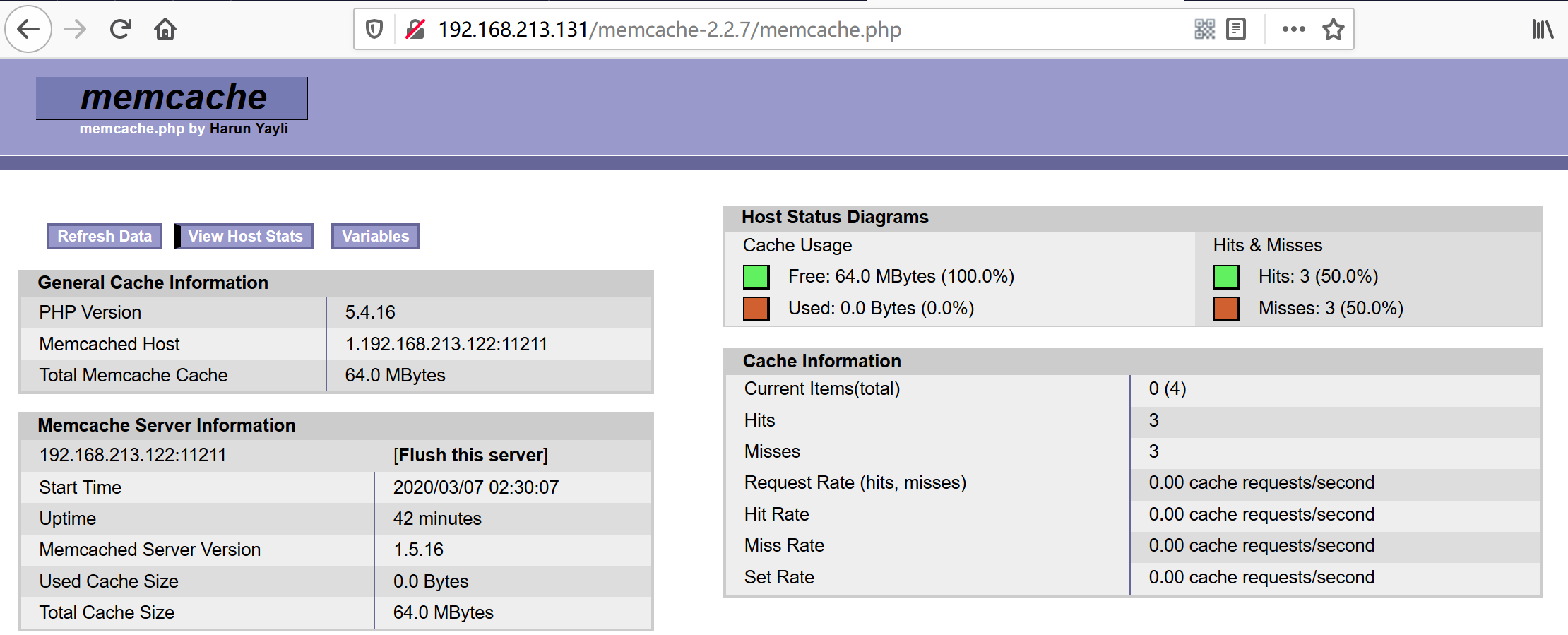The image size is (1568, 635).
Task: Open the browser home page icon
Action: point(165,29)
